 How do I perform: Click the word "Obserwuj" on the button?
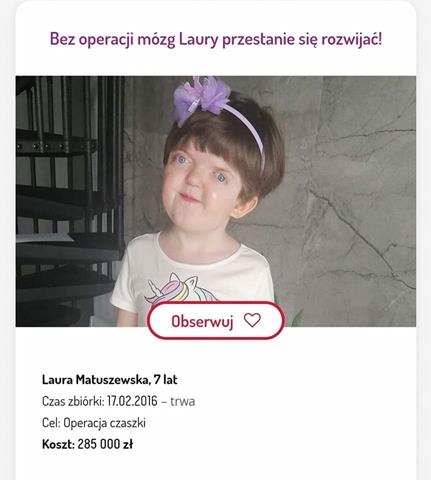point(202,321)
